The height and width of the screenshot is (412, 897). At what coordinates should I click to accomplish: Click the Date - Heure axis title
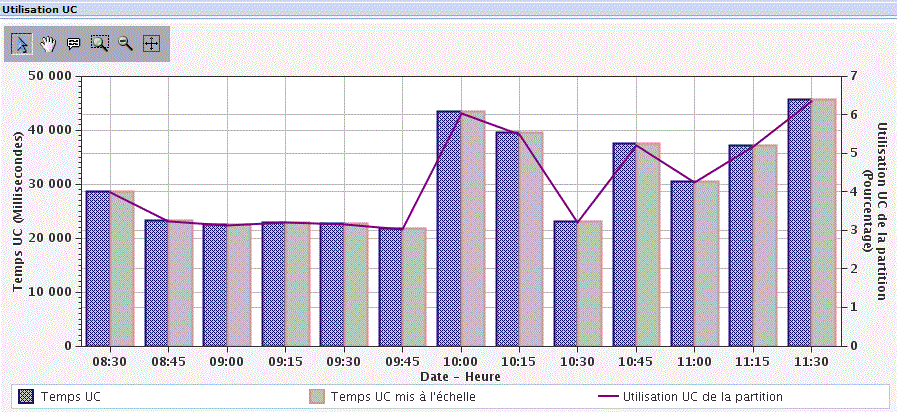(x=461, y=377)
